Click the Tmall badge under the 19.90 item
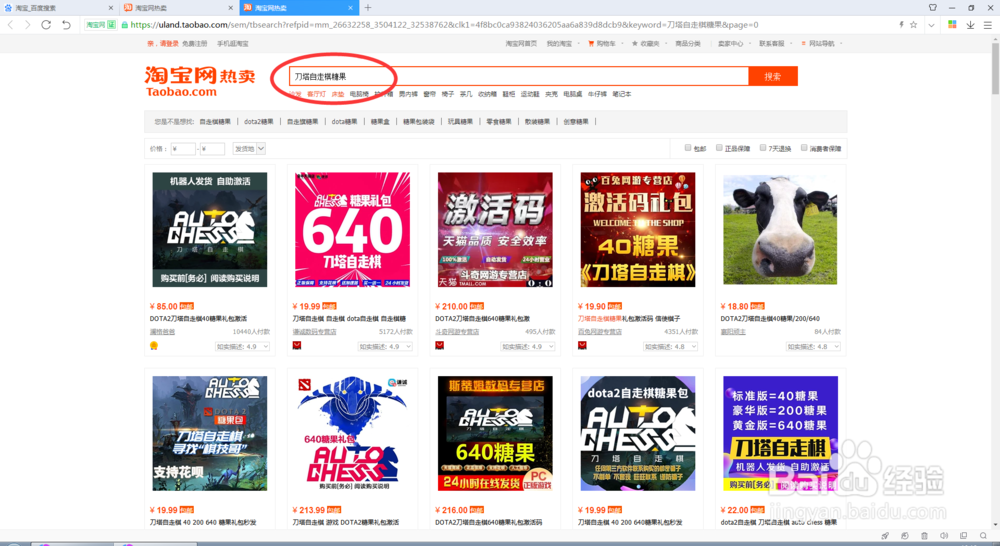 [582, 346]
